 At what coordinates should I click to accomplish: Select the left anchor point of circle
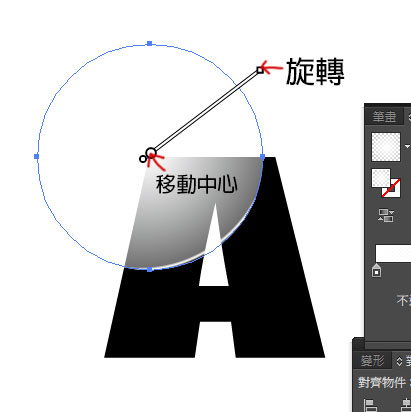37,156
